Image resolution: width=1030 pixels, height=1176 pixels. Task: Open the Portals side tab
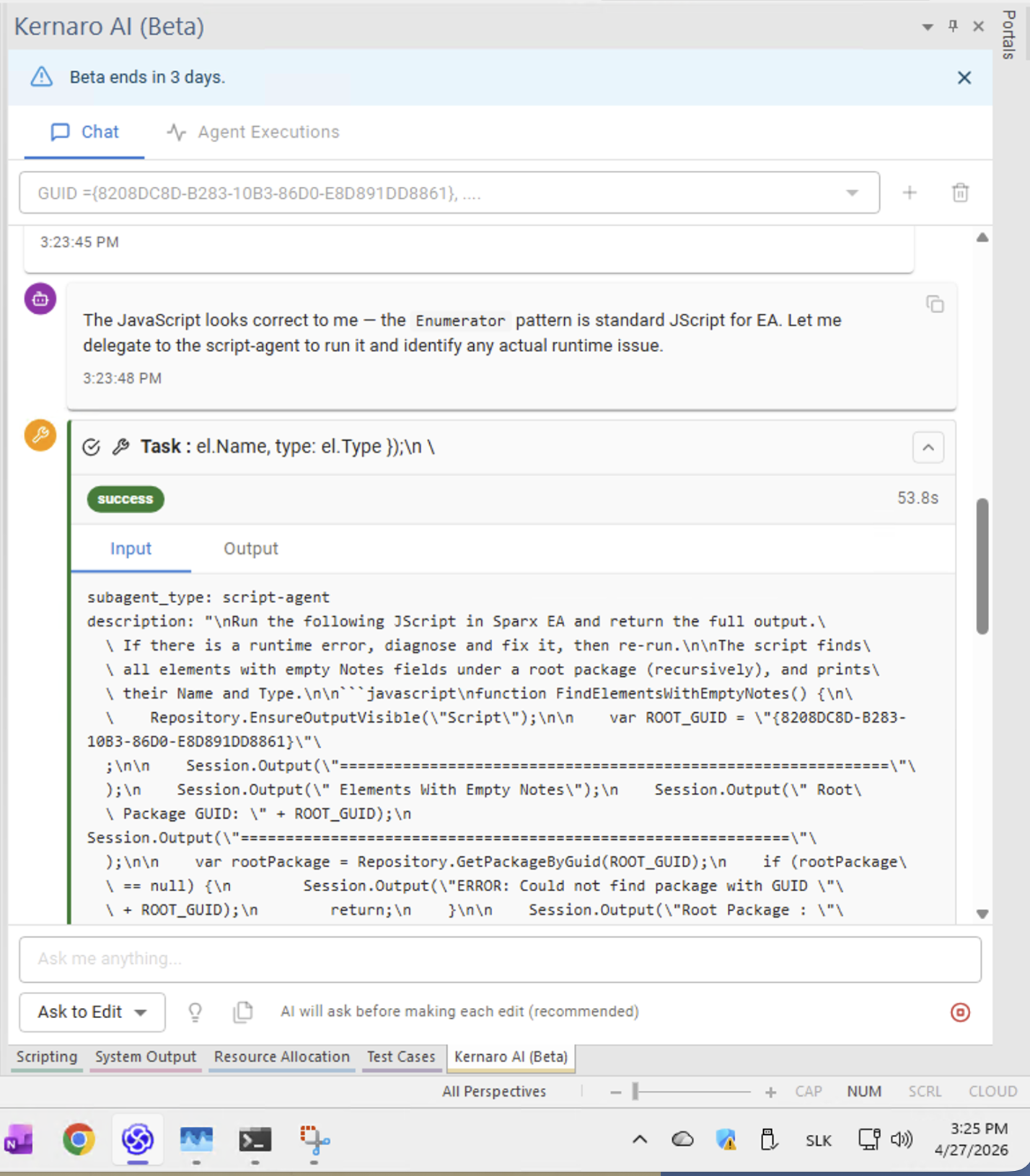(1009, 35)
